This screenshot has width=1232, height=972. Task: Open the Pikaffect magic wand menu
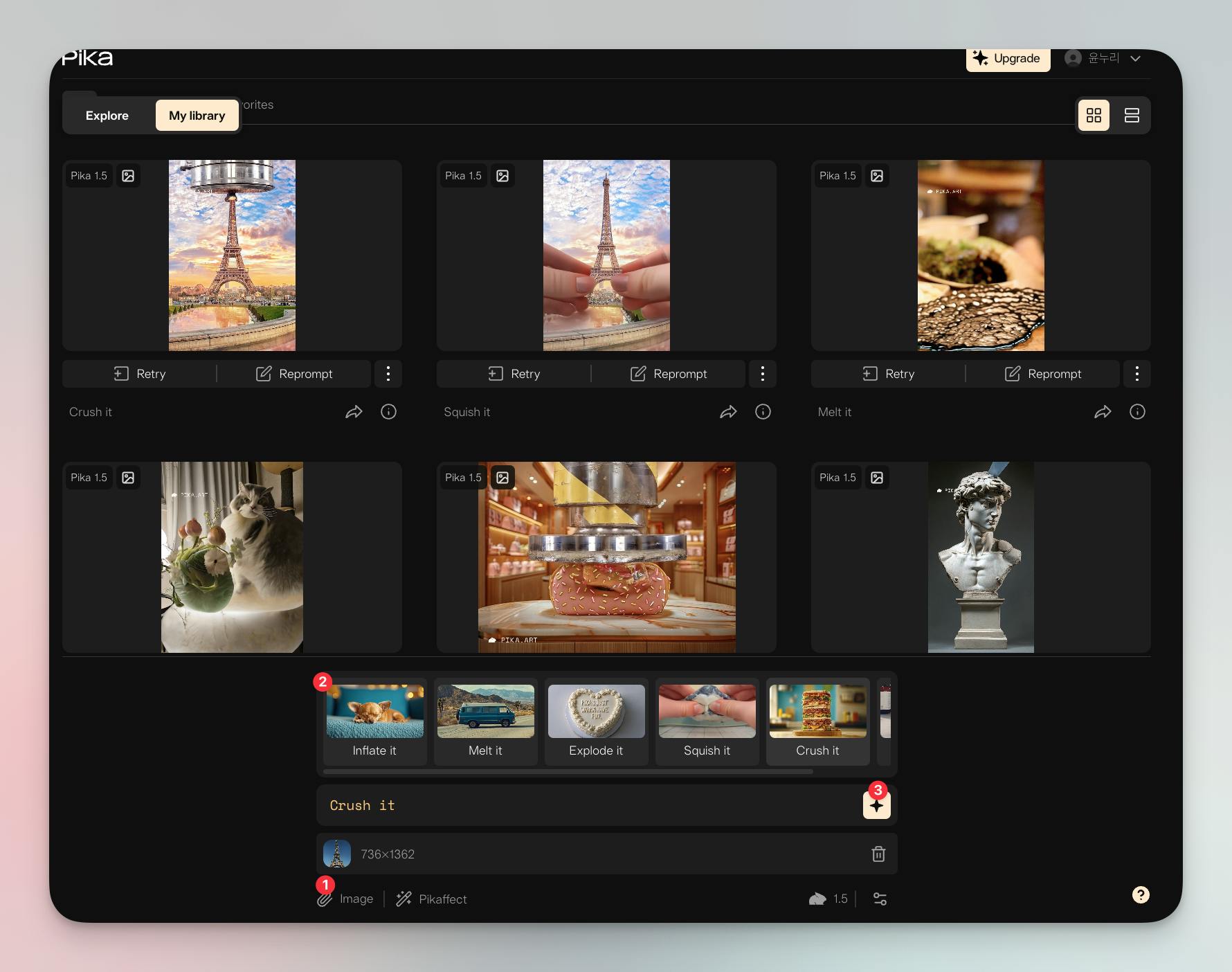tap(431, 899)
